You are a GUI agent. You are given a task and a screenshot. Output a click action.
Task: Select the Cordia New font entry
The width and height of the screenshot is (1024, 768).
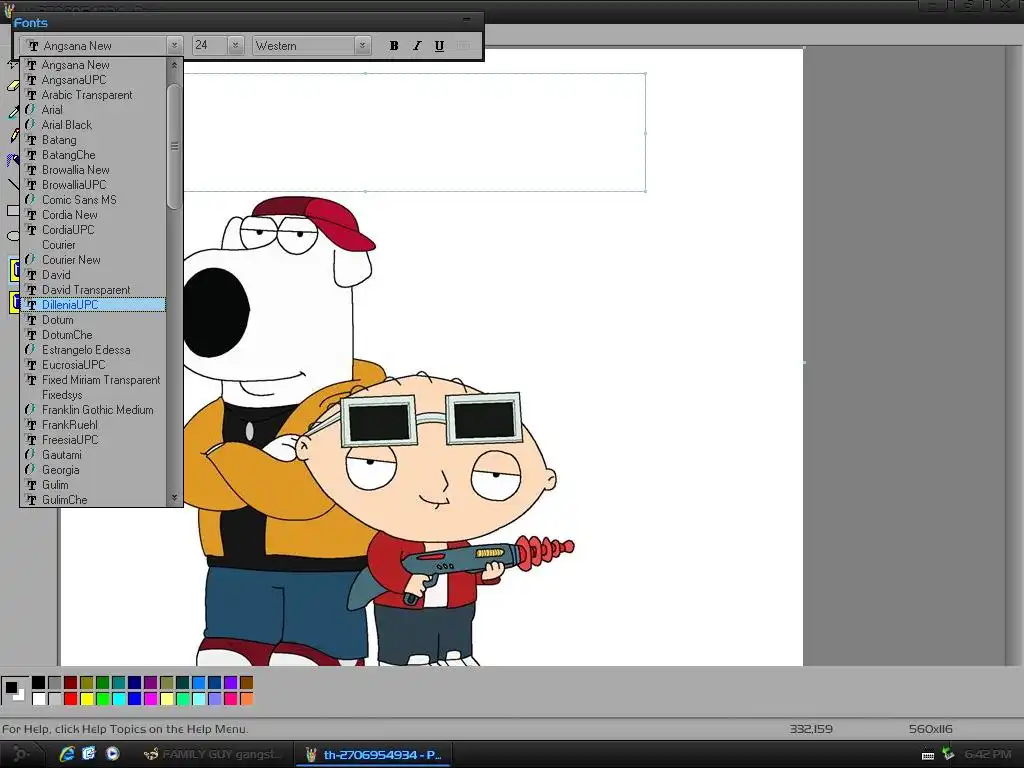pyautogui.click(x=93, y=215)
